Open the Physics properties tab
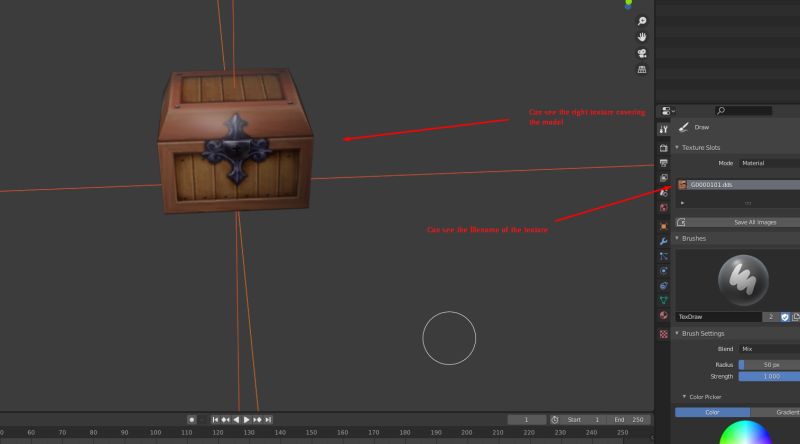The height and width of the screenshot is (444, 800). click(x=663, y=271)
